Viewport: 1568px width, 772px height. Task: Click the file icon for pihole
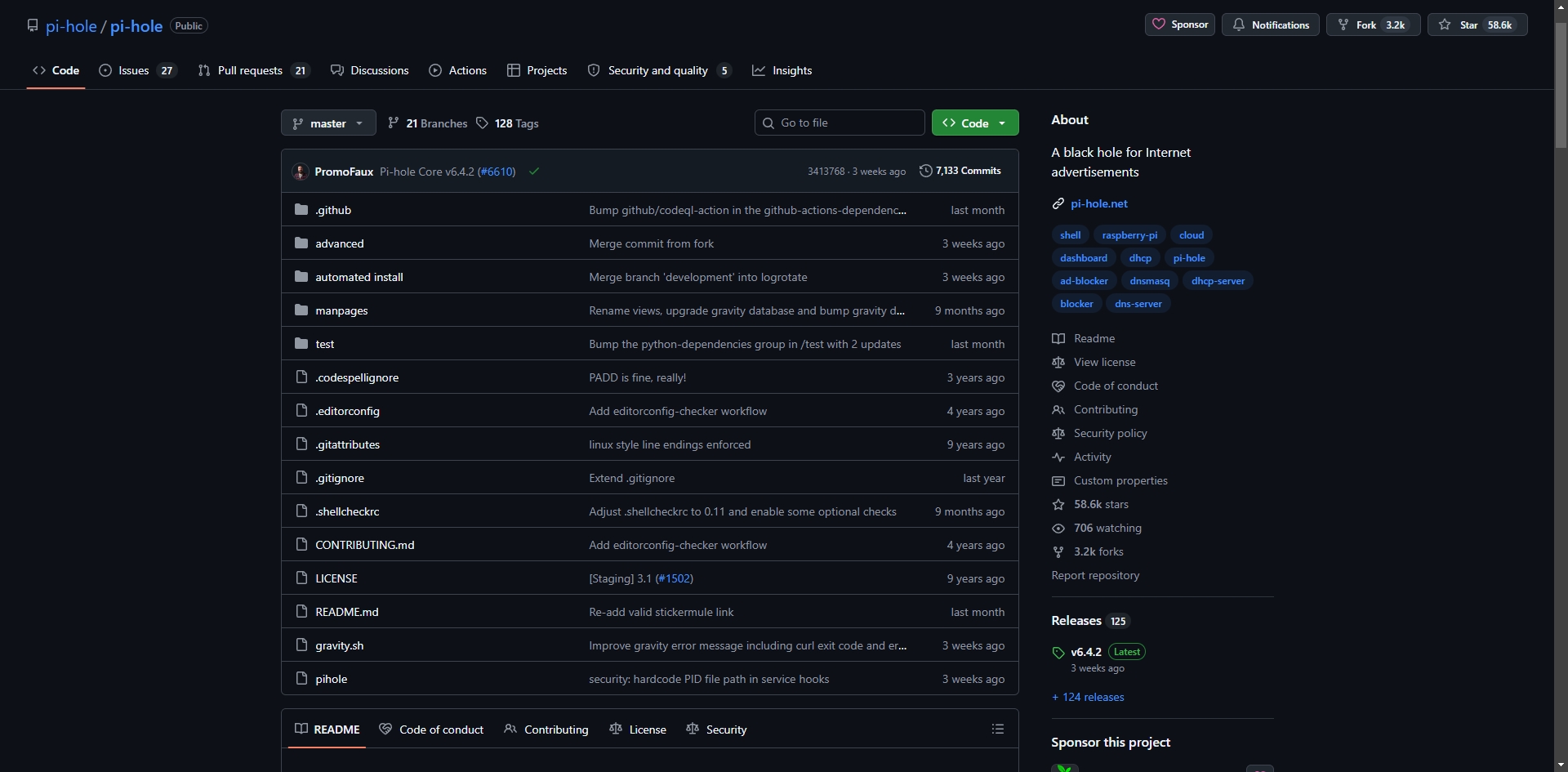pyautogui.click(x=301, y=679)
